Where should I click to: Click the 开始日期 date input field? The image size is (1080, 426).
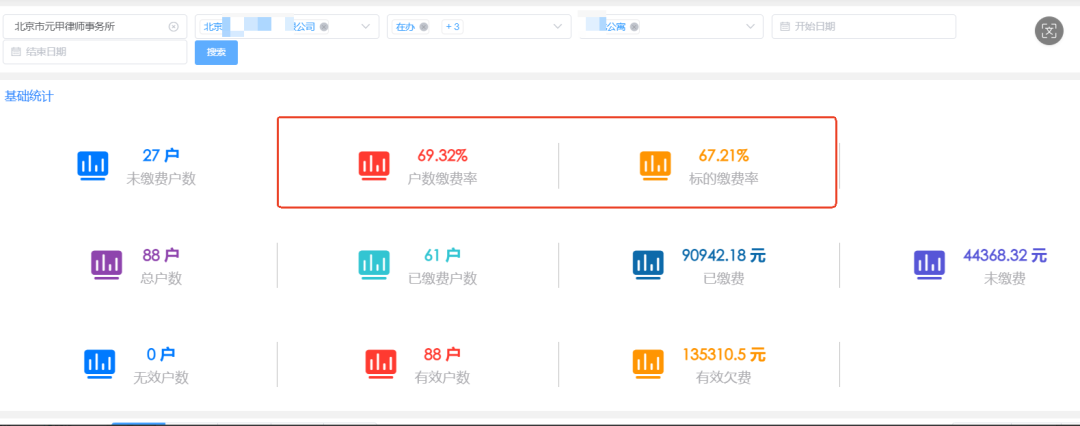(864, 27)
